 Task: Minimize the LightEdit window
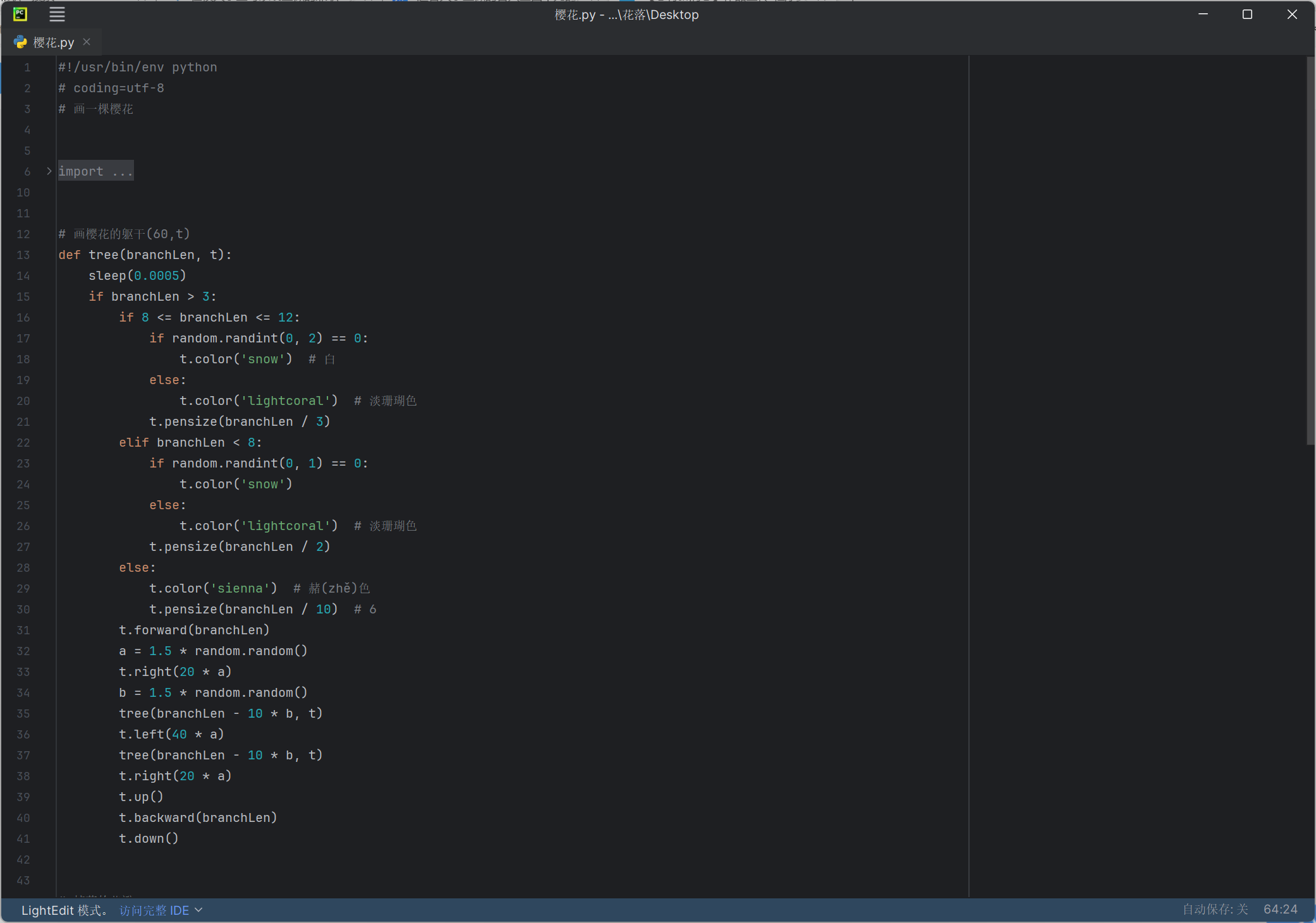tap(1203, 14)
